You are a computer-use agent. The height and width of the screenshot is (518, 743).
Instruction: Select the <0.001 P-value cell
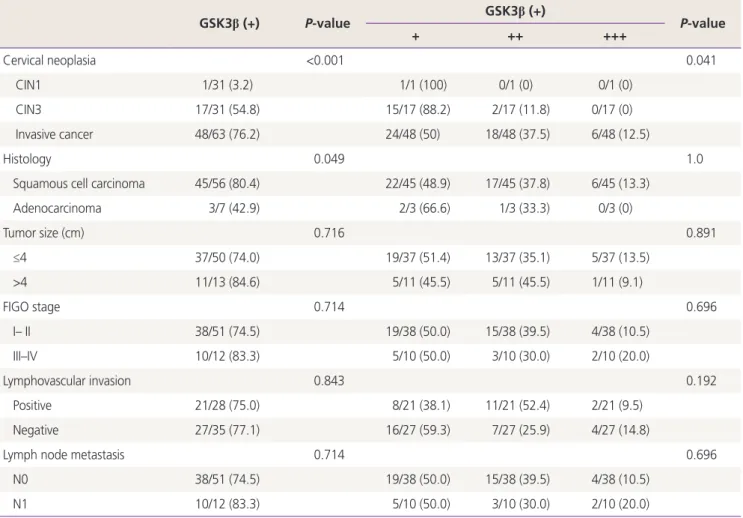(325, 61)
